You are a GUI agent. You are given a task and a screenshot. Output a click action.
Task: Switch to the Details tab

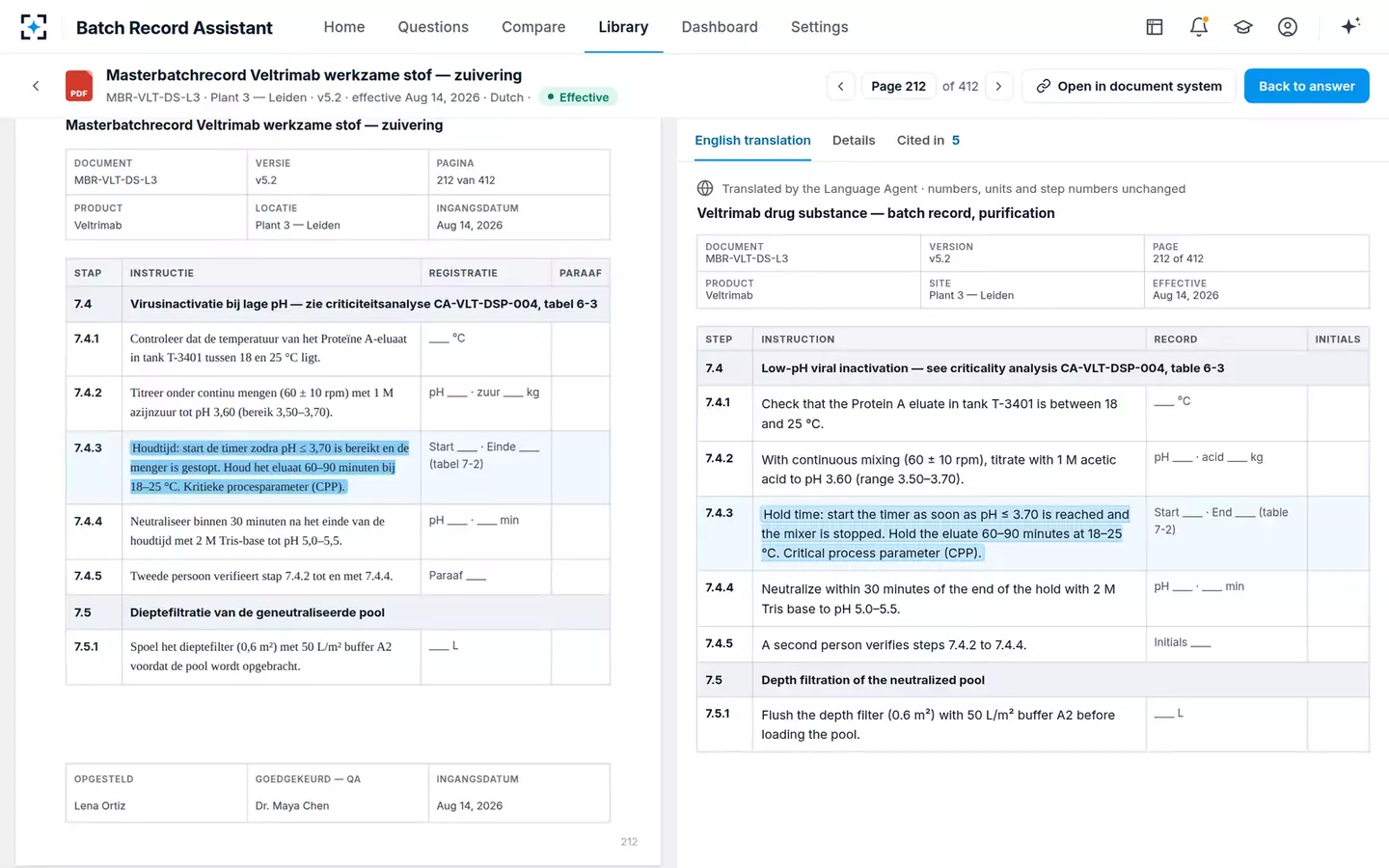coord(854,140)
